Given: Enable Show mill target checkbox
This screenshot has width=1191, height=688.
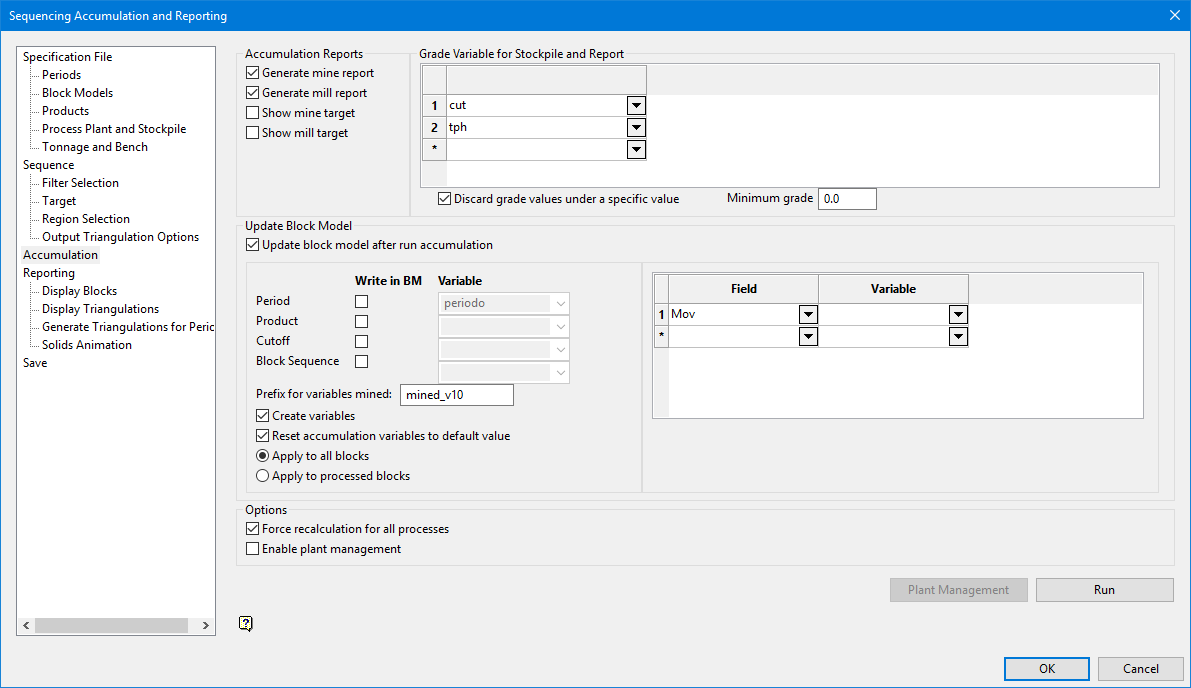Looking at the screenshot, I should 252,133.
